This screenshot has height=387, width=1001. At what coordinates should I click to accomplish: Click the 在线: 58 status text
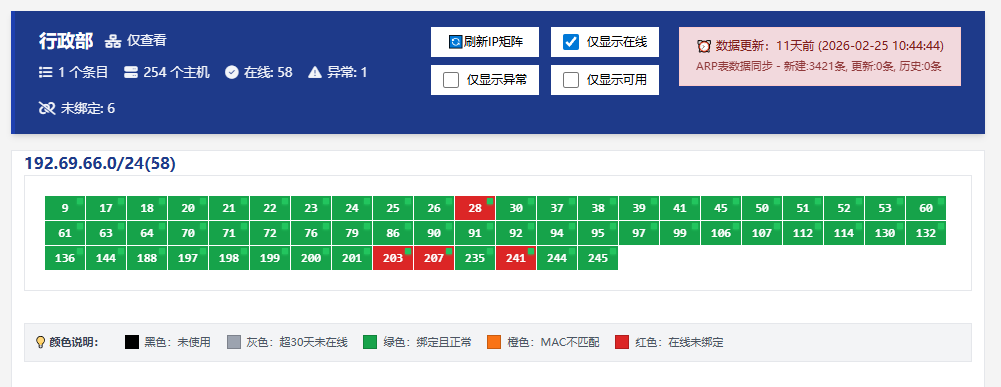pos(268,72)
